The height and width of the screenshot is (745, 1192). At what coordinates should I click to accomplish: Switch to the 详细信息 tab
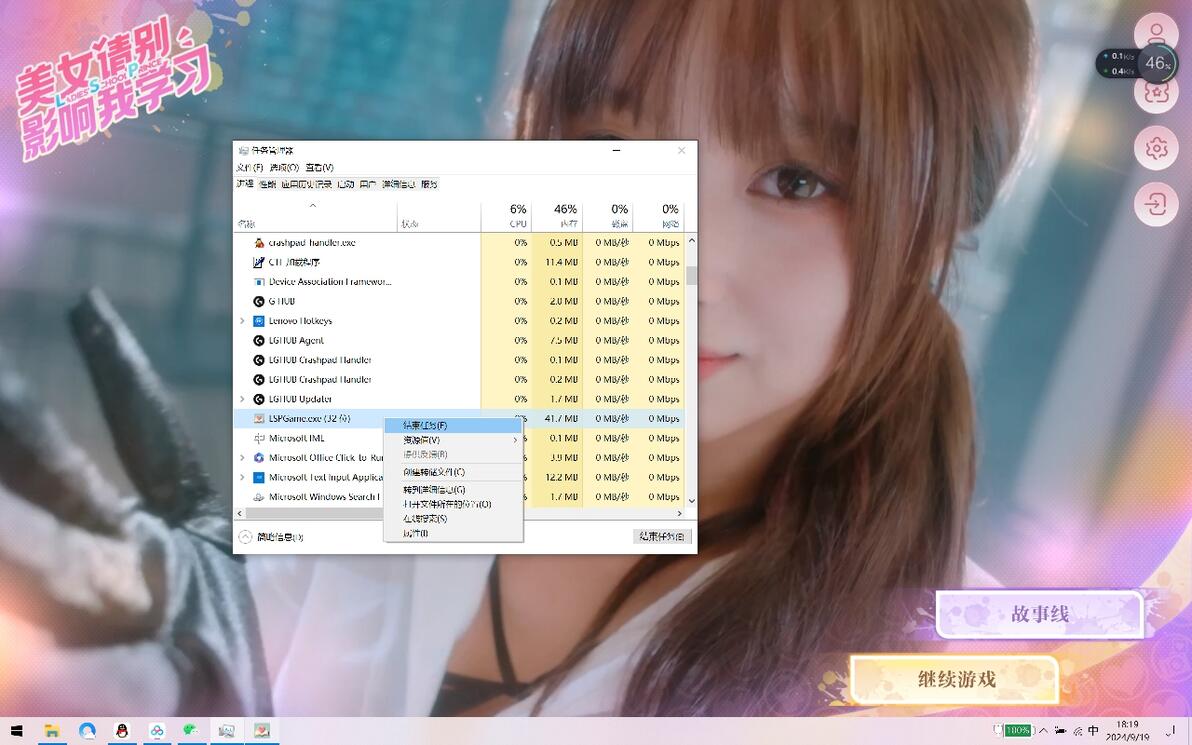(398, 184)
